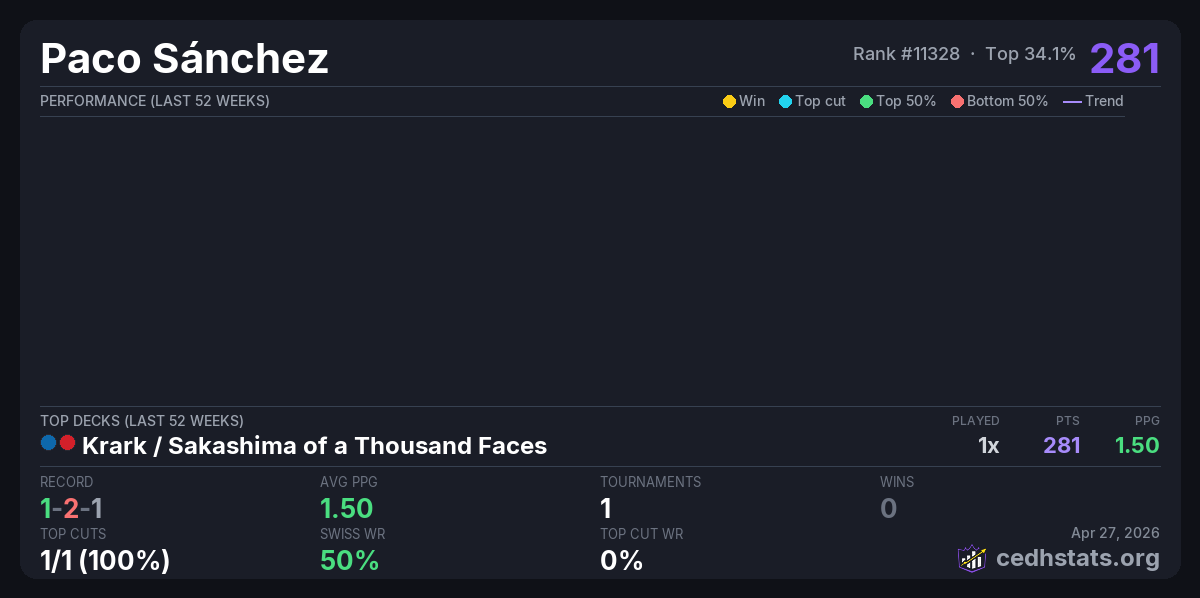Click the green Top 50% legend dot

coord(866,101)
